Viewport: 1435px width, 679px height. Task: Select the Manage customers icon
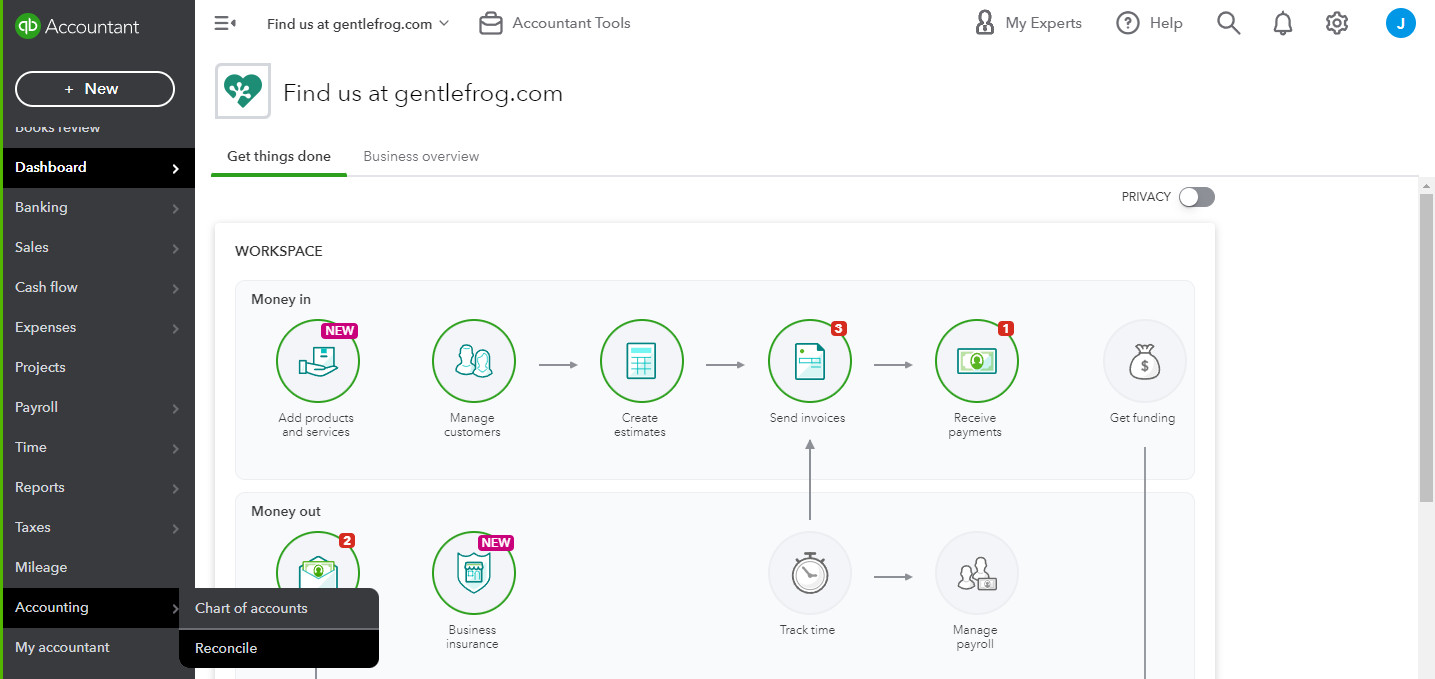point(473,361)
